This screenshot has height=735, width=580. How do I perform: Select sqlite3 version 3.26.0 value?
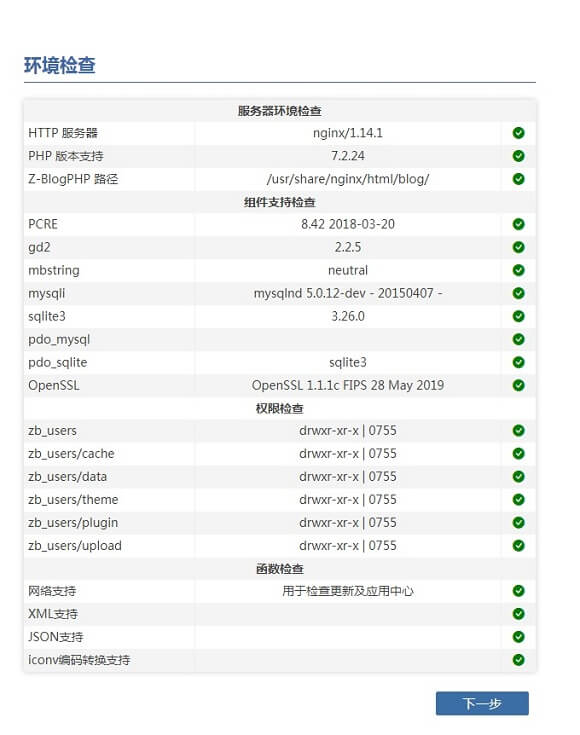(347, 316)
